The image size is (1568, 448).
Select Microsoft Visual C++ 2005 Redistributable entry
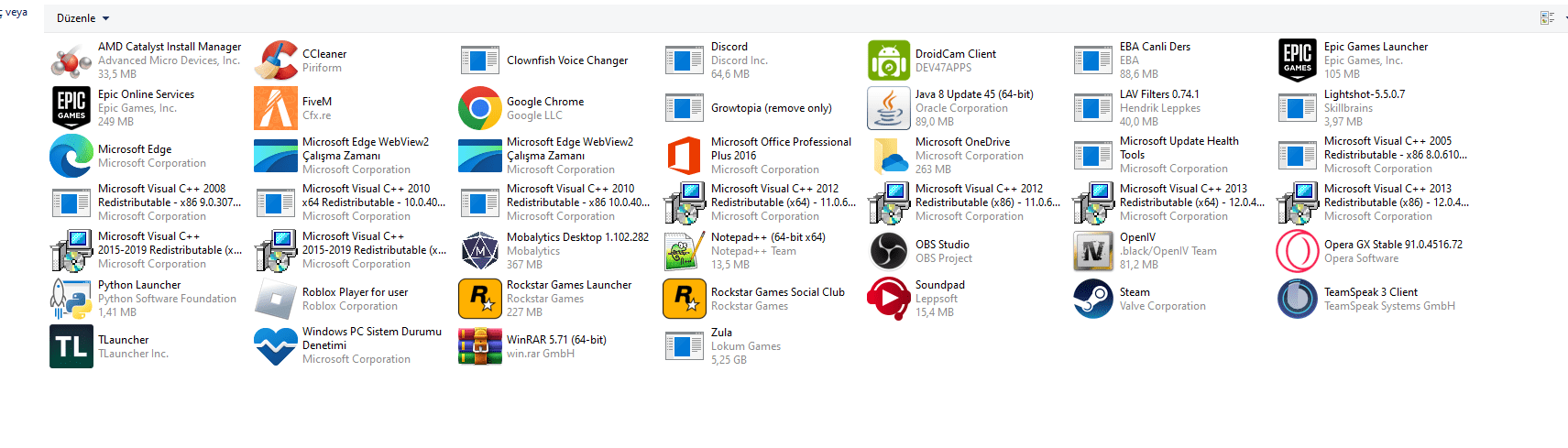[x=1373, y=156]
